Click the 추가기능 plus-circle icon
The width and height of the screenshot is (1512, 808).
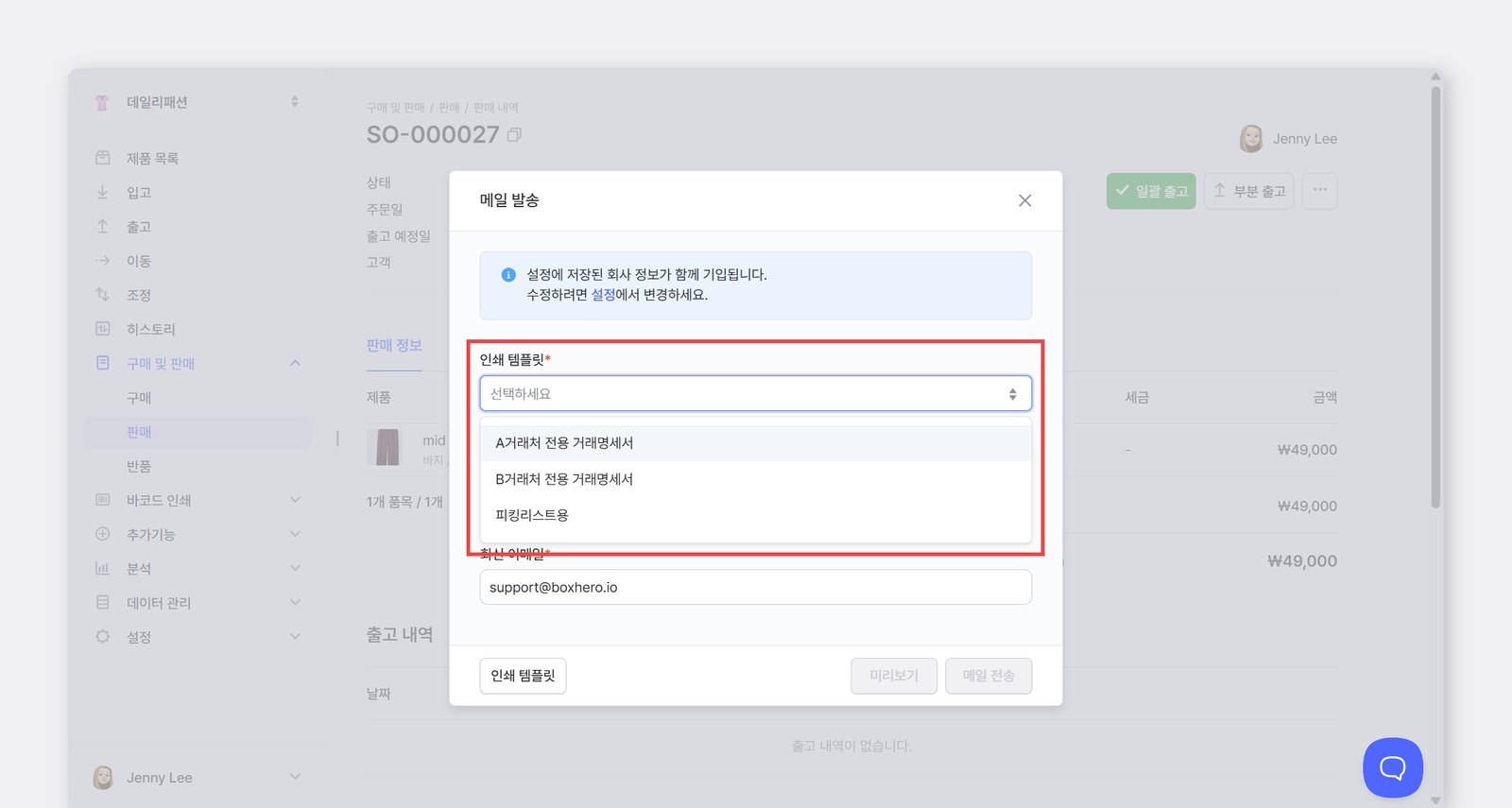click(x=103, y=534)
